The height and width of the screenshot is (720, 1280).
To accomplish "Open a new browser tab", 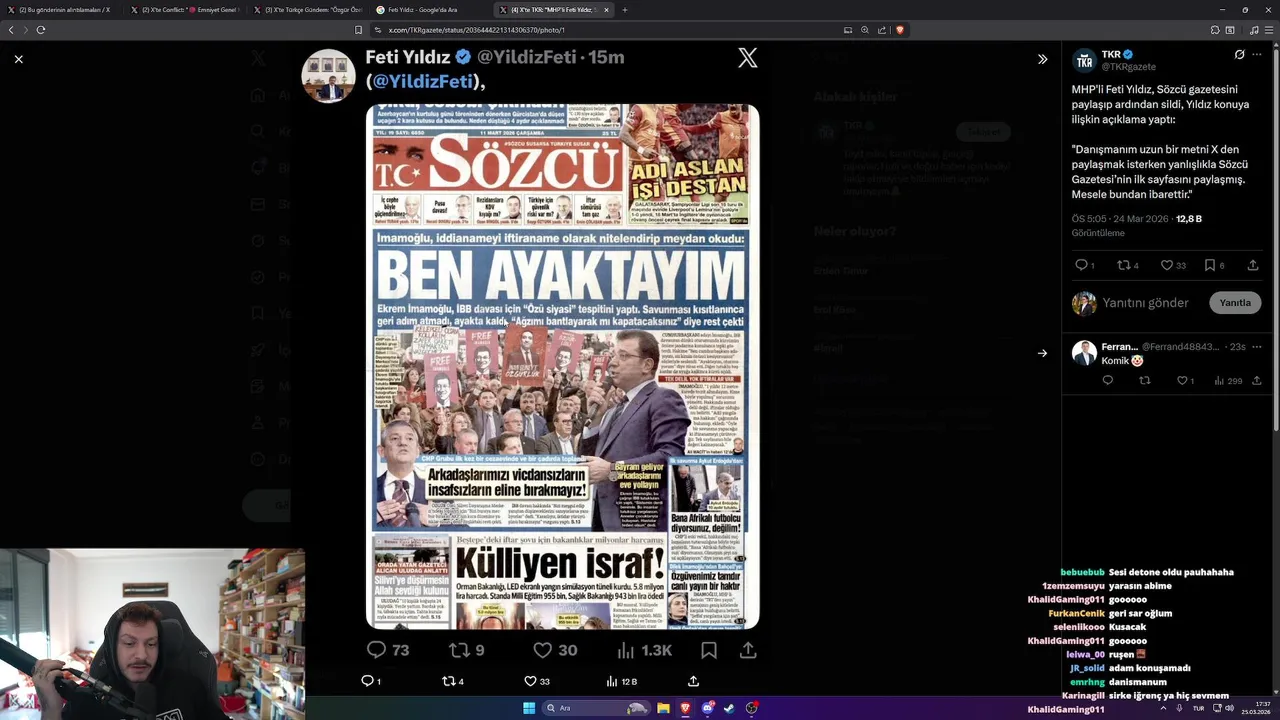I will (x=625, y=10).
